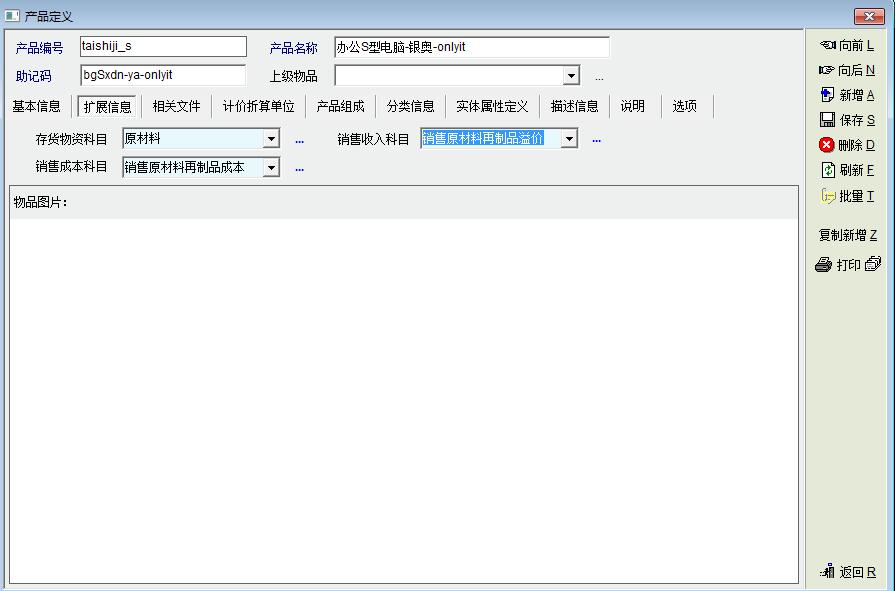
Task: Click the 批量 batch icon
Action: [x=827, y=196]
